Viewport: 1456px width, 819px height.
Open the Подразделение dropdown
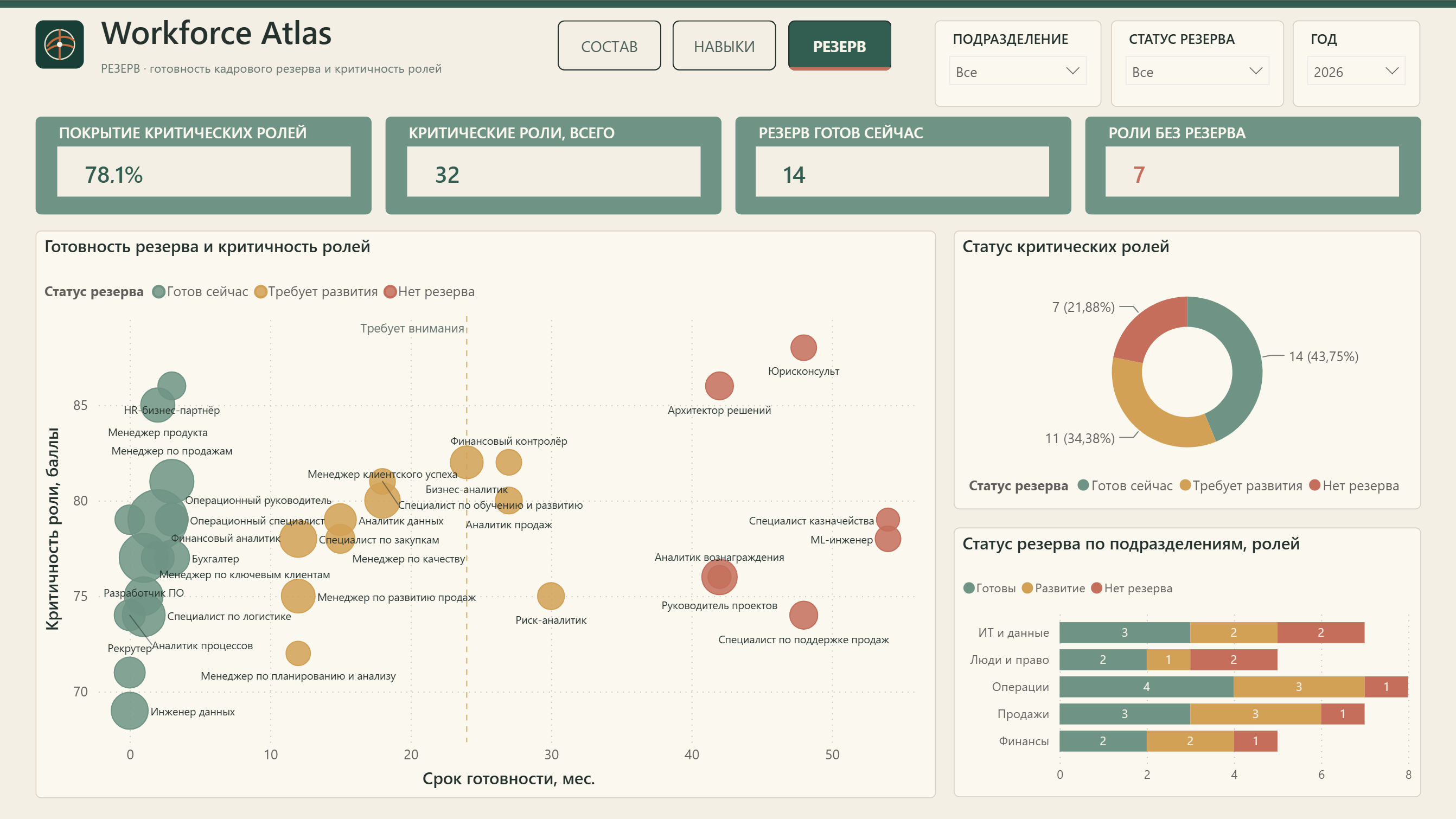1017,72
